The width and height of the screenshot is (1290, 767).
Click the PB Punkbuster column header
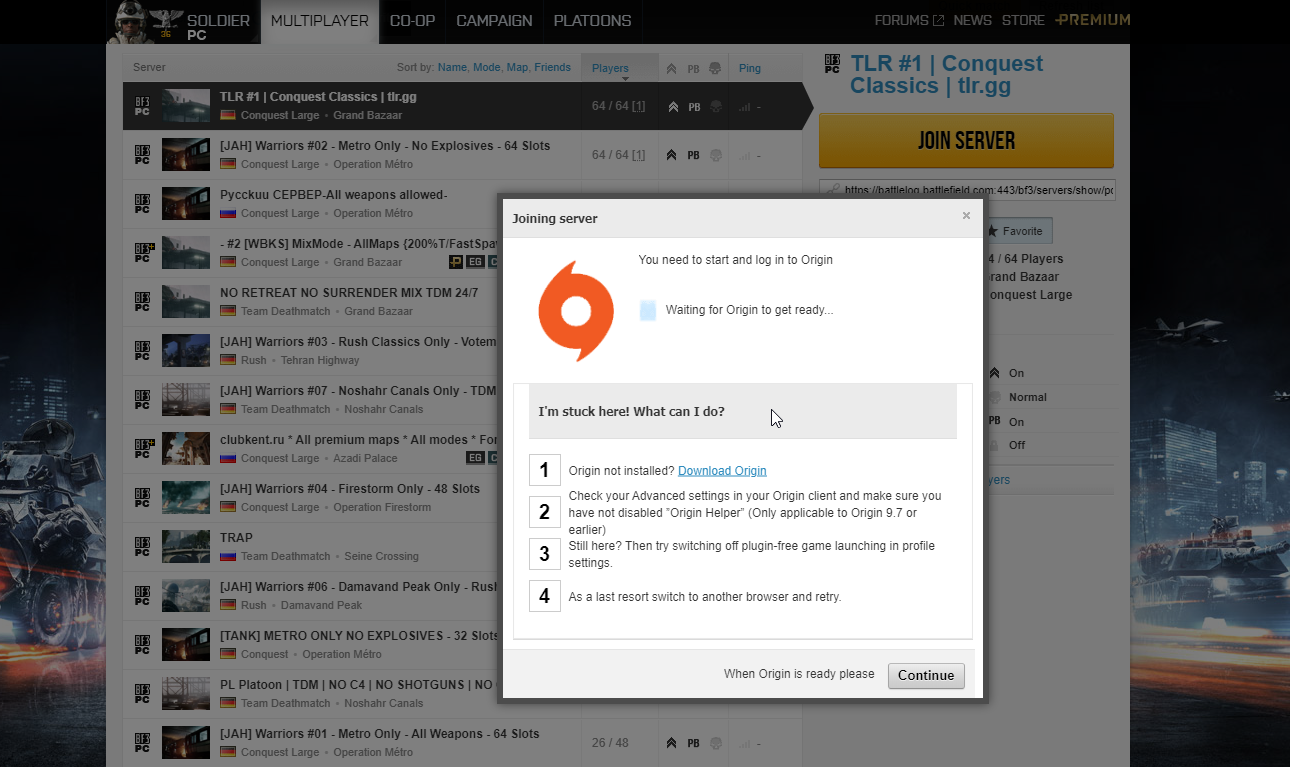693,69
